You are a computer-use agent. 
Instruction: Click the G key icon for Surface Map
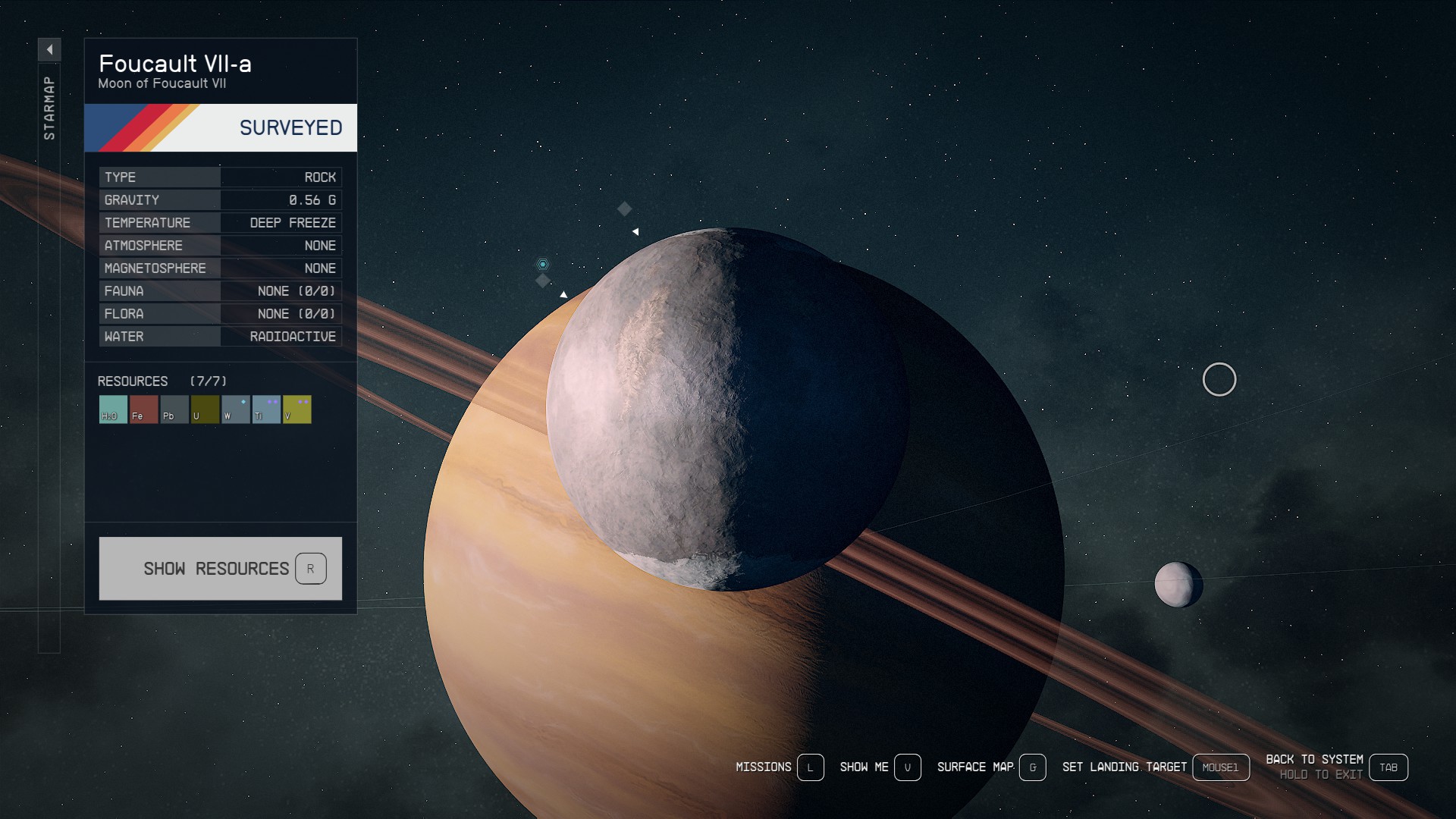pyautogui.click(x=1032, y=767)
